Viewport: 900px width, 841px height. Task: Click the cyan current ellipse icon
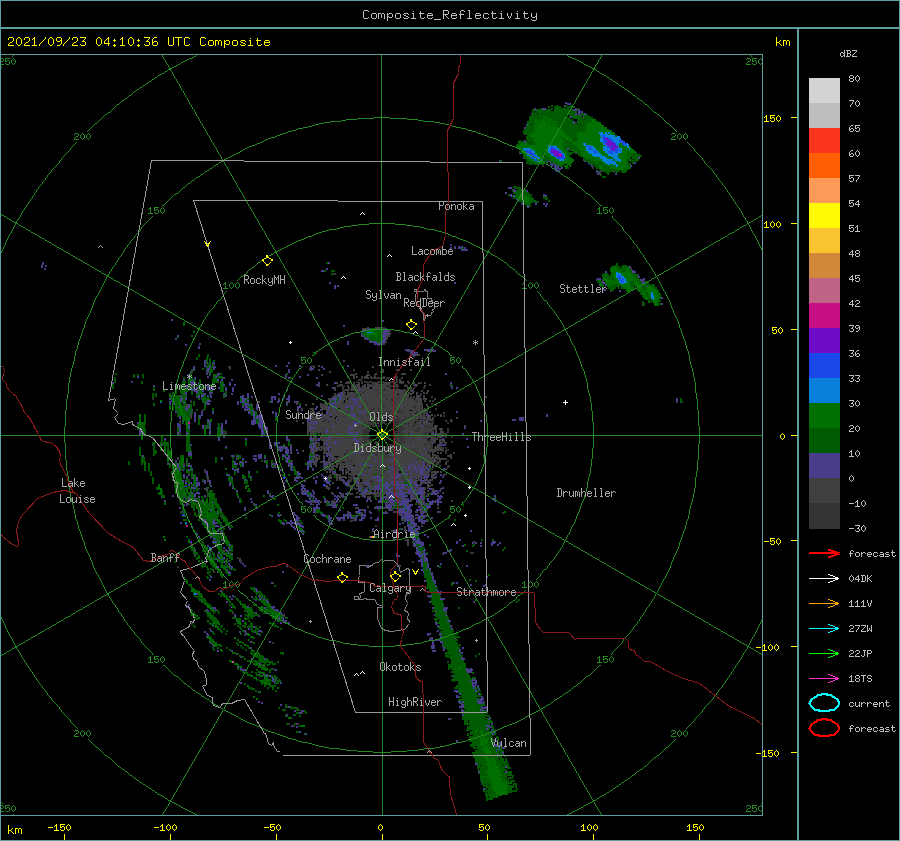(824, 703)
